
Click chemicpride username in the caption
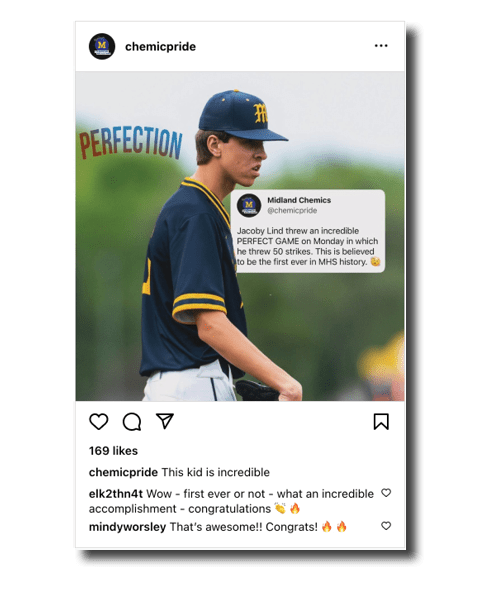click(x=123, y=472)
